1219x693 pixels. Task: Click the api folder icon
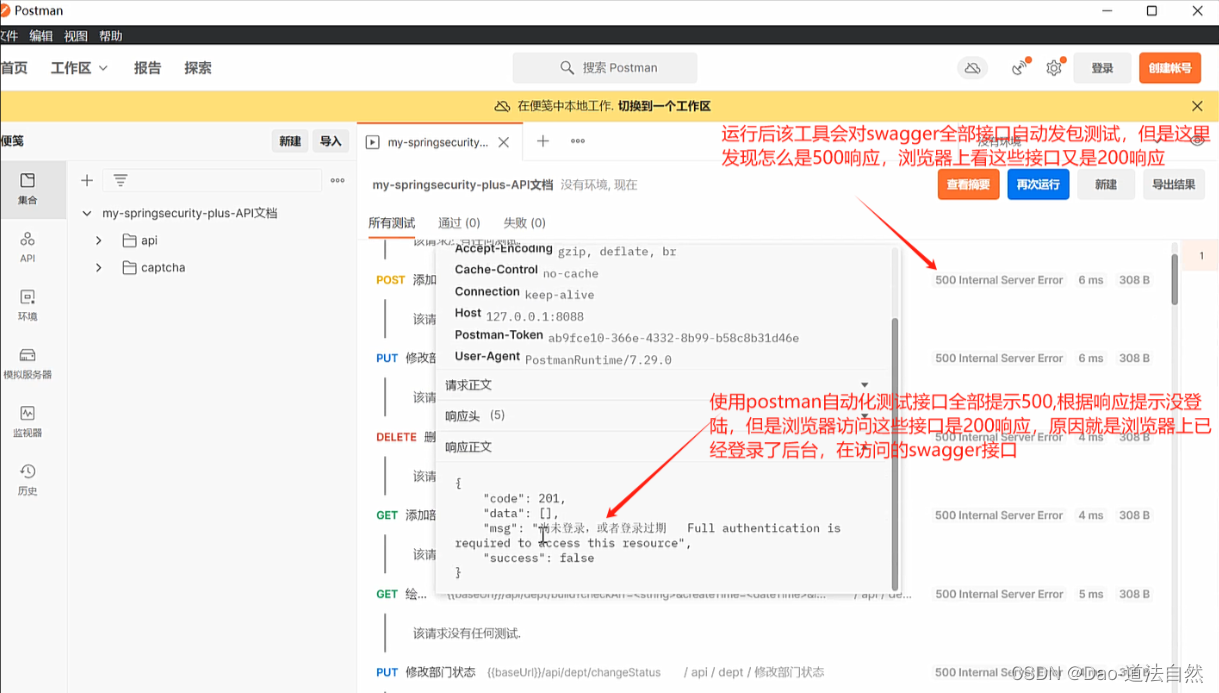click(x=129, y=241)
